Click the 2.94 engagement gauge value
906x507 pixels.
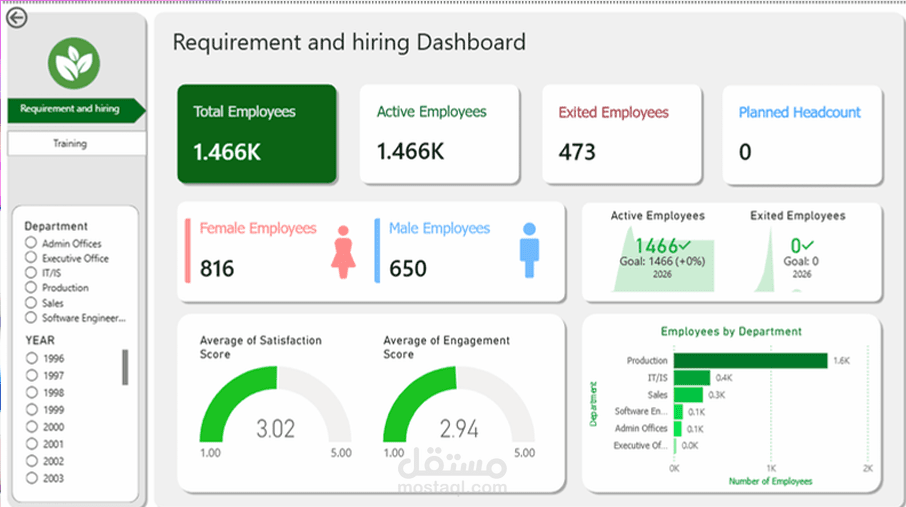(x=459, y=429)
